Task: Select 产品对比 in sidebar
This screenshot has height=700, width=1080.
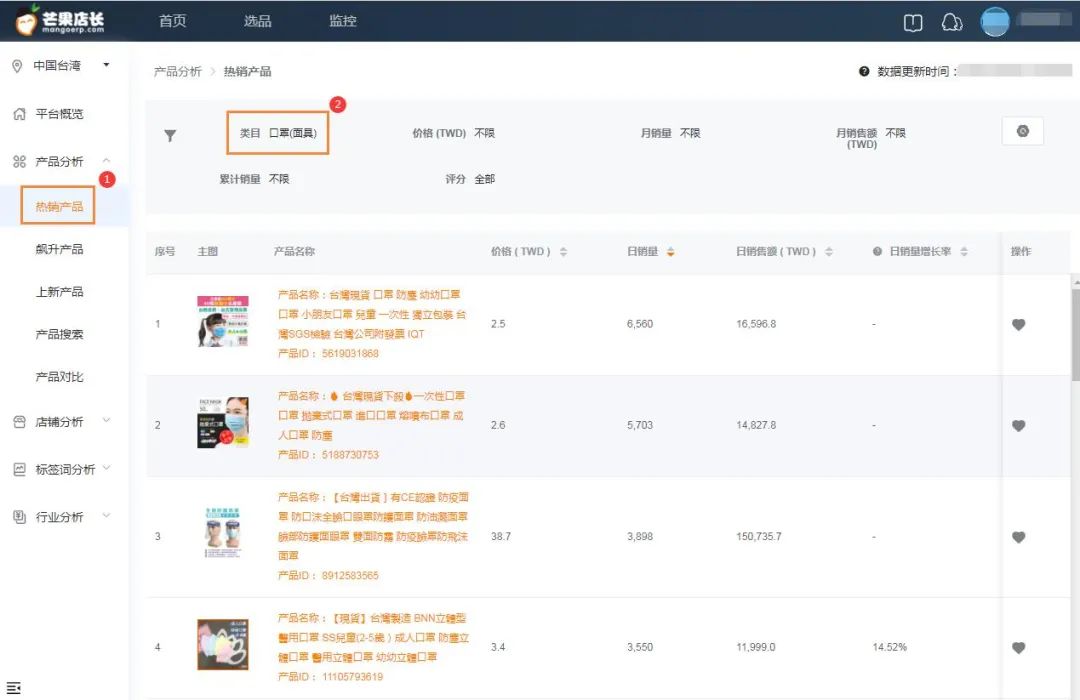Action: point(59,377)
